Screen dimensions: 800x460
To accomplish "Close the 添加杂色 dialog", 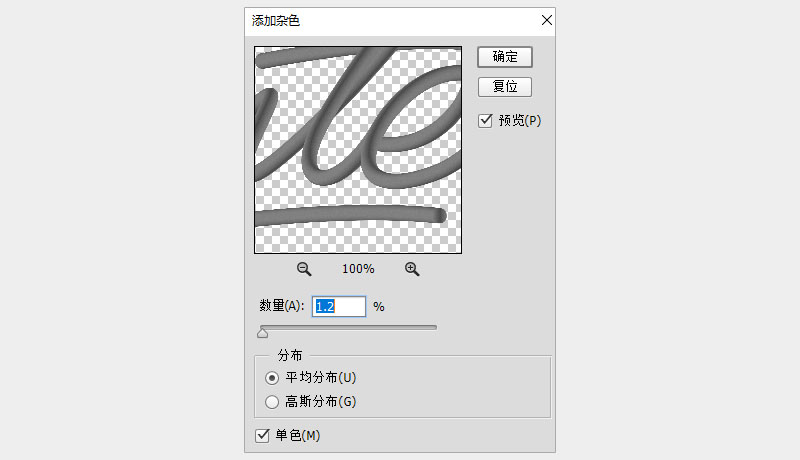I will pos(546,20).
